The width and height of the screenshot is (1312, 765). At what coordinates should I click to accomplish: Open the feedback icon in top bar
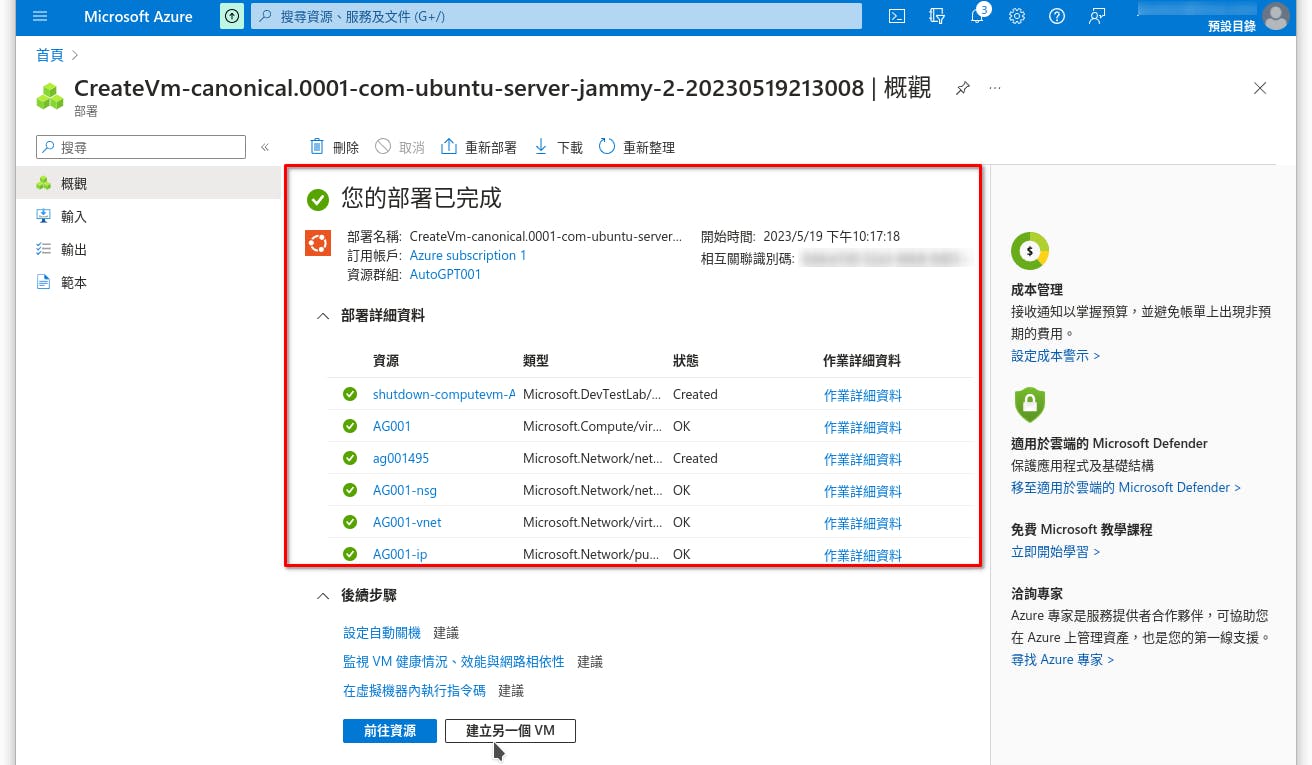point(1098,16)
